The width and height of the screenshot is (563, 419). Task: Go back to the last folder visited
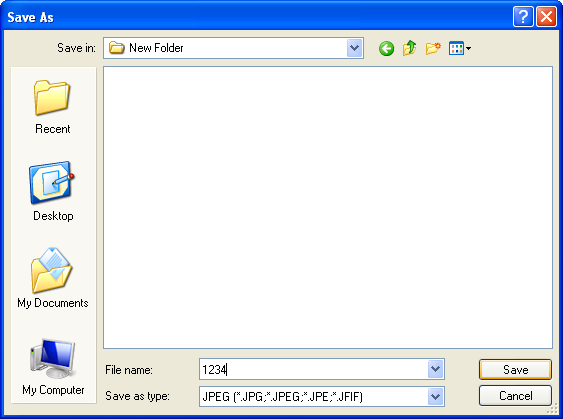click(386, 48)
